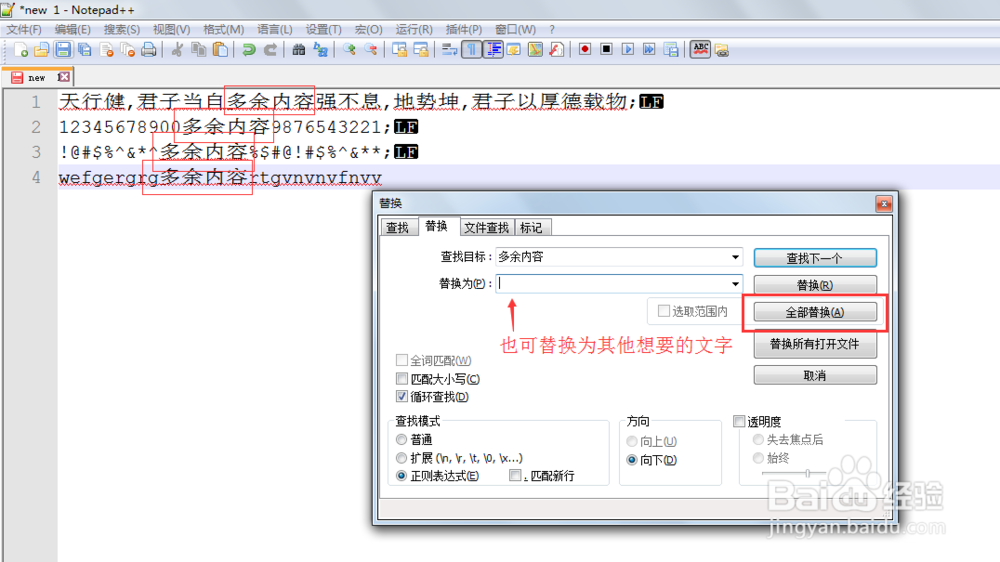Open the 搜索(S) menu
Image resolution: width=1000 pixels, height=562 pixels.
(x=122, y=29)
